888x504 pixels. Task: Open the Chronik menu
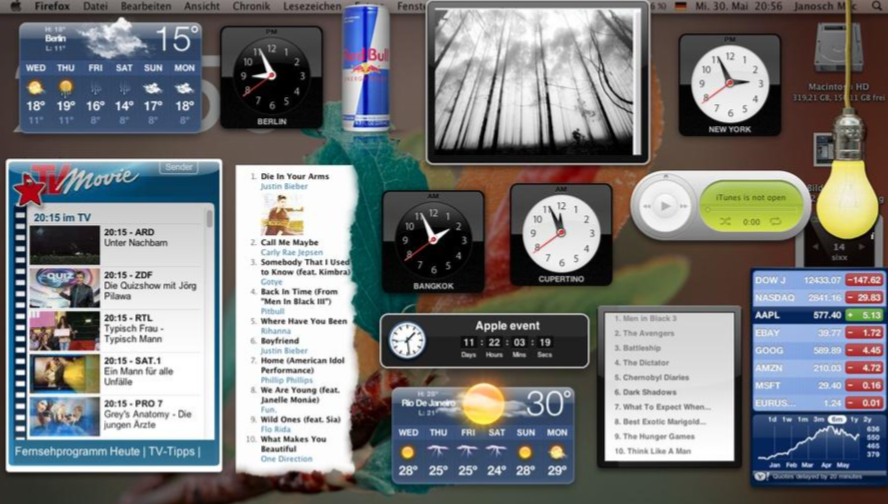point(251,6)
